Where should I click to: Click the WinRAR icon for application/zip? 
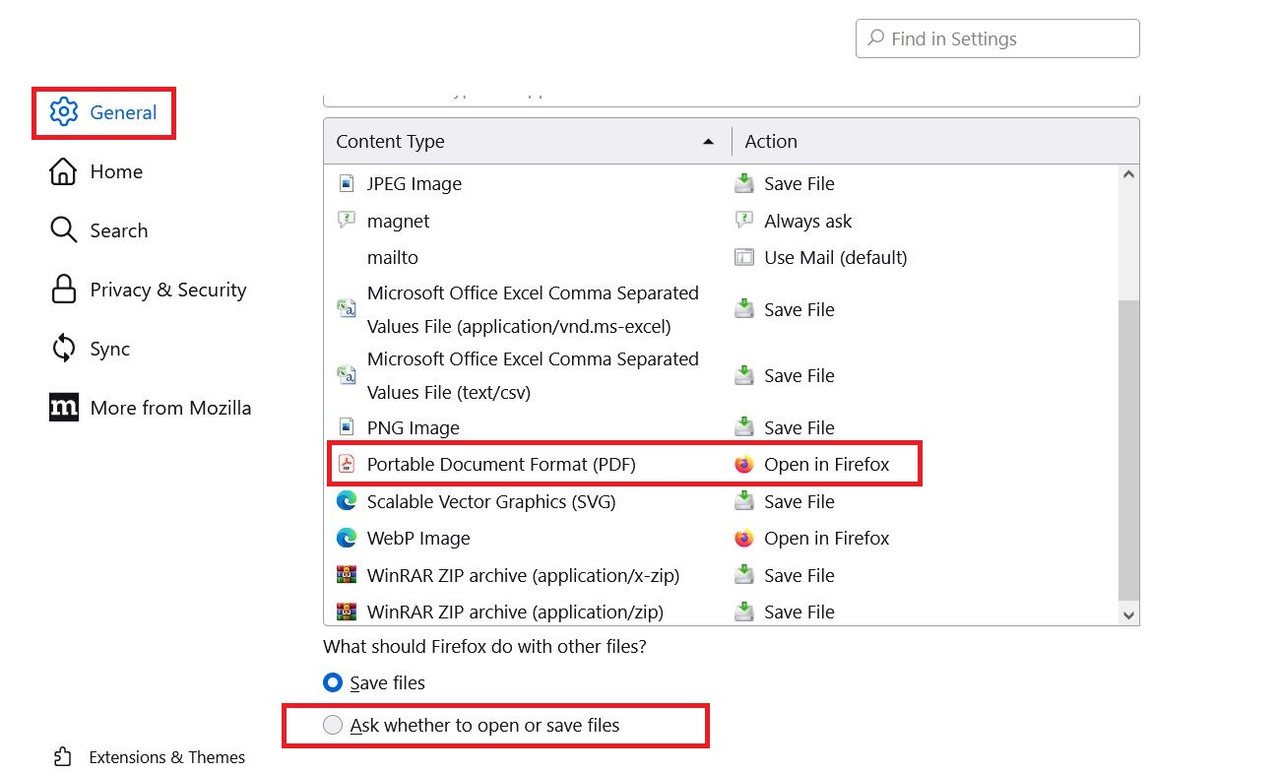(x=346, y=611)
